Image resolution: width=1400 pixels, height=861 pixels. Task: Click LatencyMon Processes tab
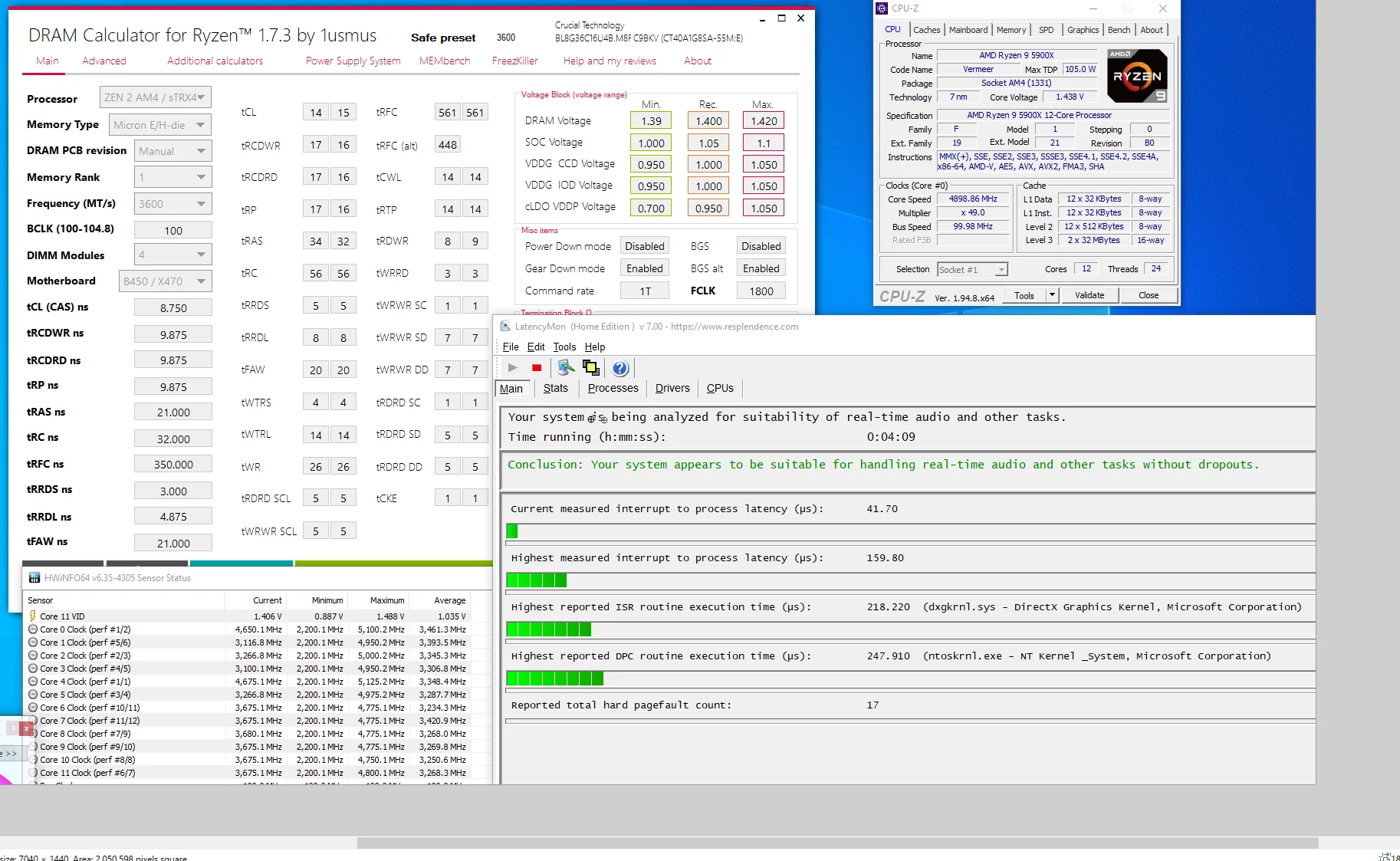click(x=613, y=388)
